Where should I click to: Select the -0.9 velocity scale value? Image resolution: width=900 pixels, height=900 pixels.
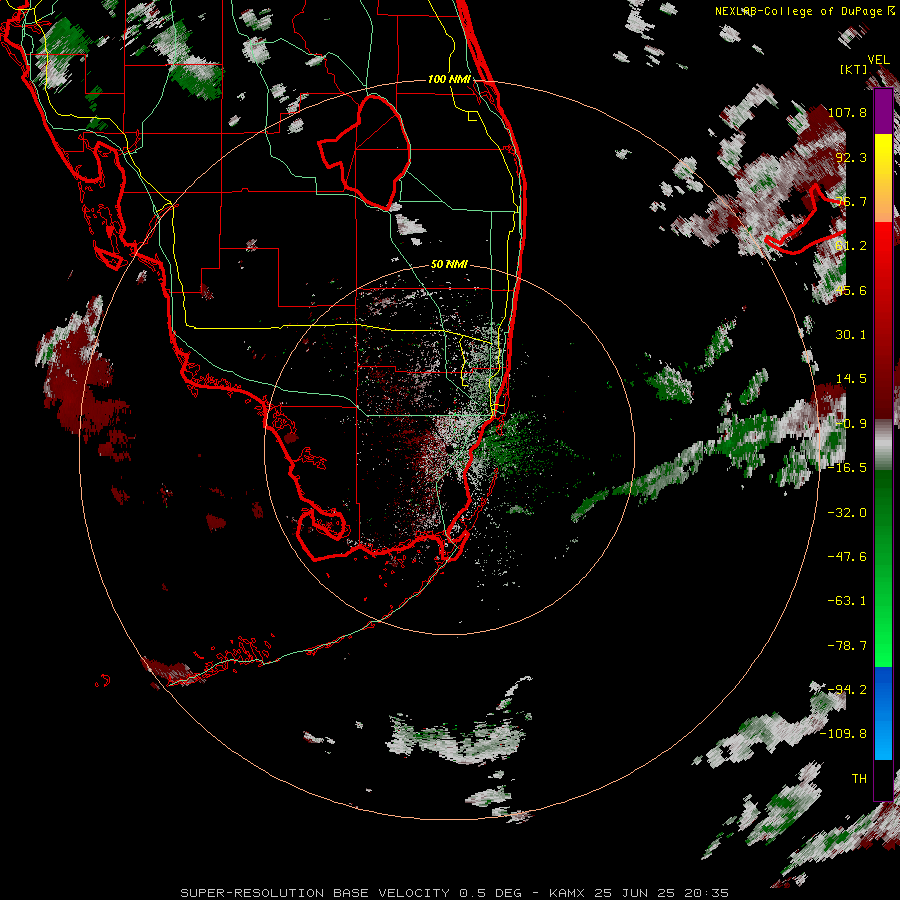tap(851, 424)
